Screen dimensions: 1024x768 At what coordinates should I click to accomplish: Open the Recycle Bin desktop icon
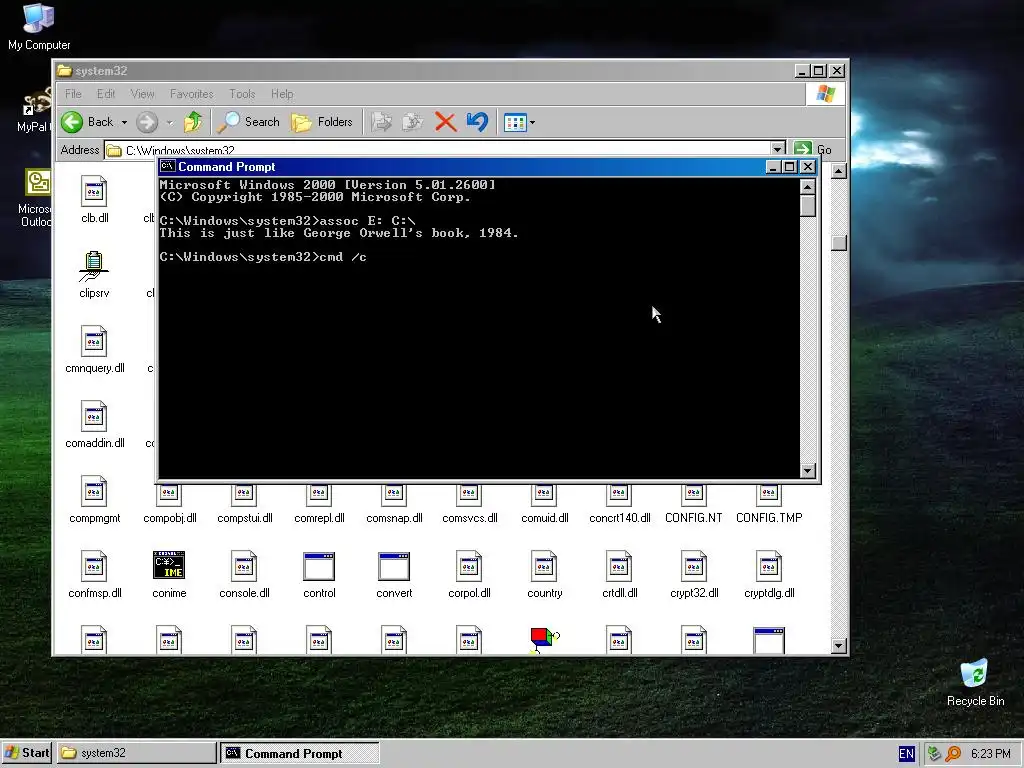[975, 673]
